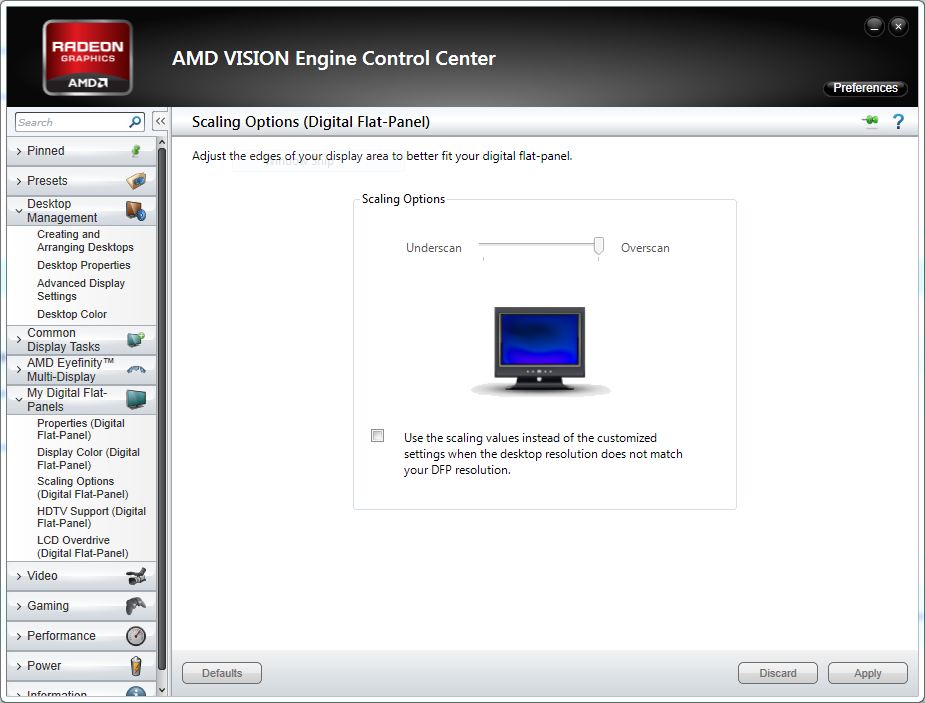Open Display Color (Digital Flat-Panel)
Screen dimensions: 925x703
coord(88,458)
